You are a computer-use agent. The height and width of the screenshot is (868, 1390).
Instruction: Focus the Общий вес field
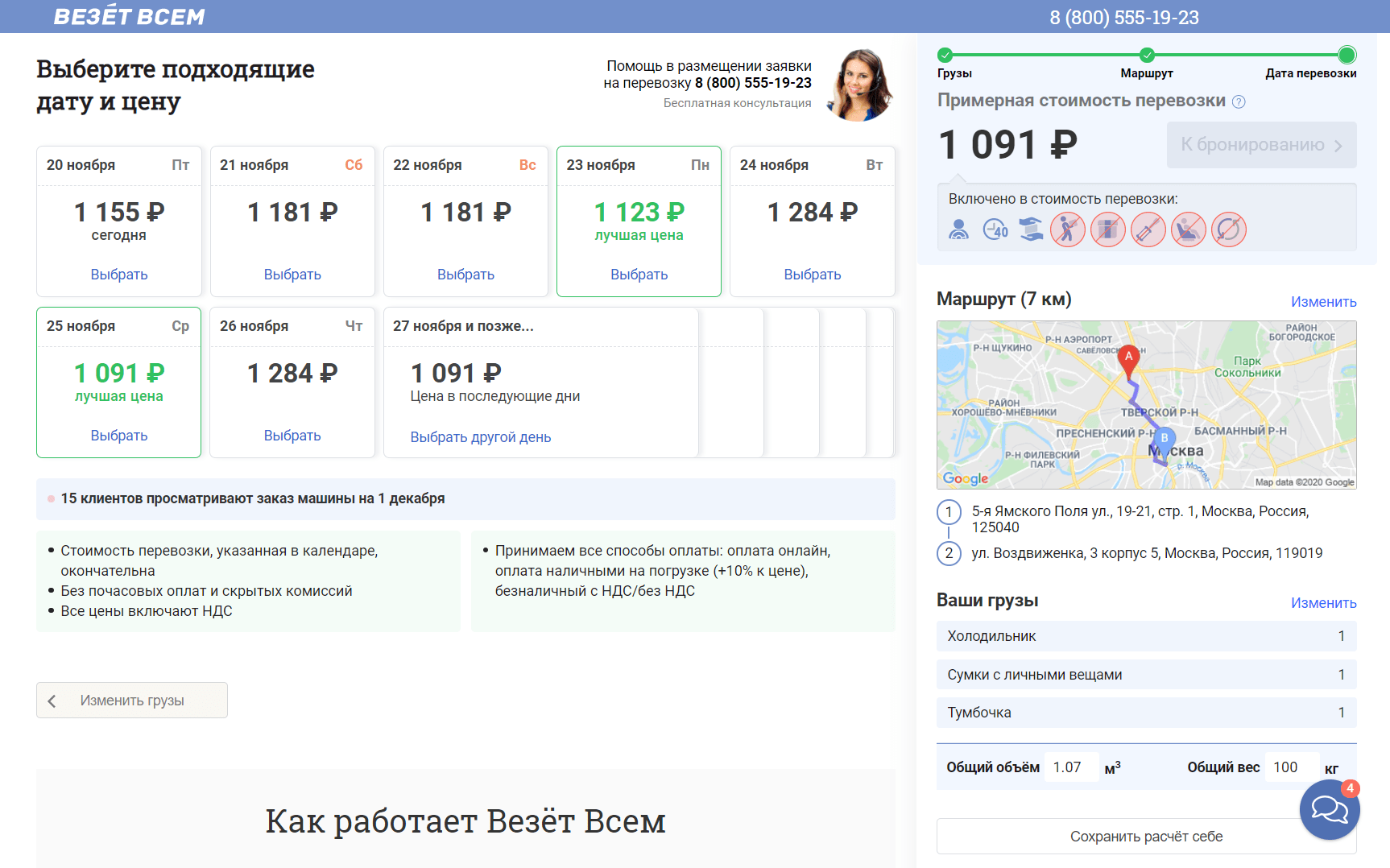(x=1292, y=767)
